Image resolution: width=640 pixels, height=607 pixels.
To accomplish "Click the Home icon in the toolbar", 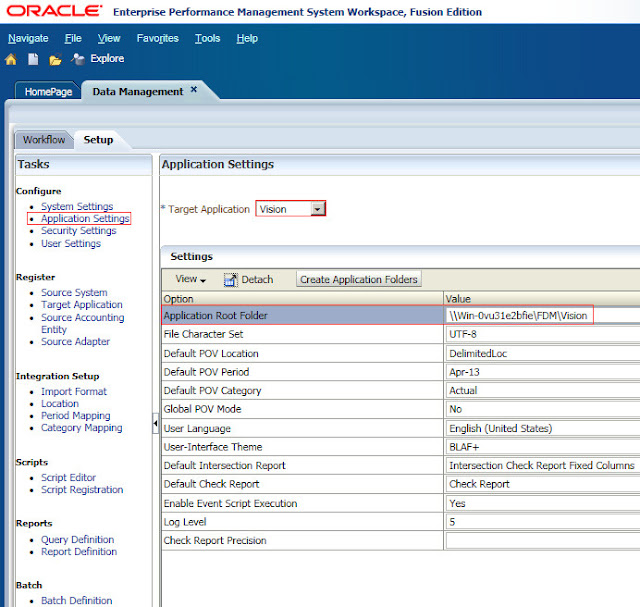I will [11, 59].
